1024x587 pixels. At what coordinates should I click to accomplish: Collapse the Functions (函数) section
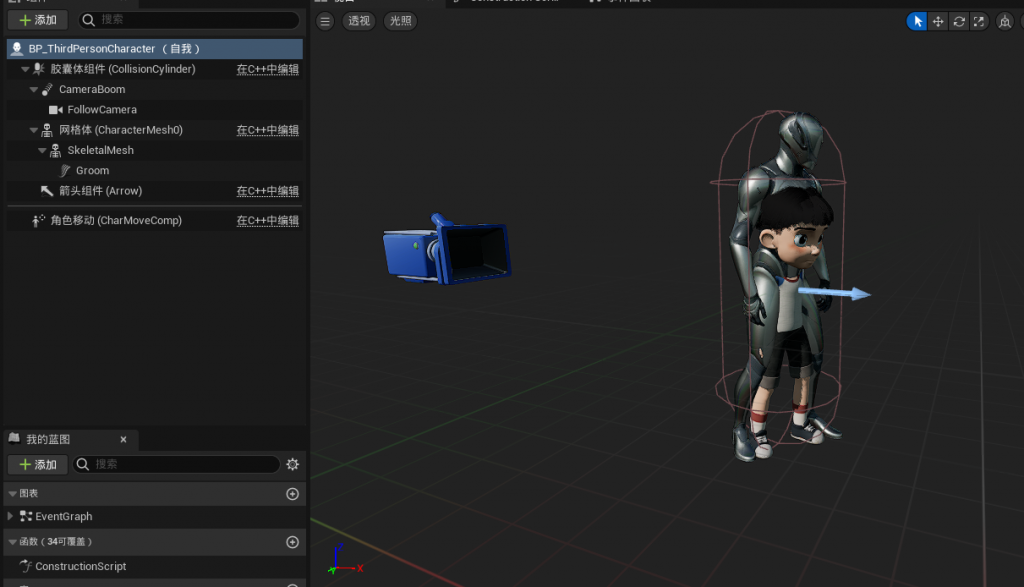[x=12, y=542]
